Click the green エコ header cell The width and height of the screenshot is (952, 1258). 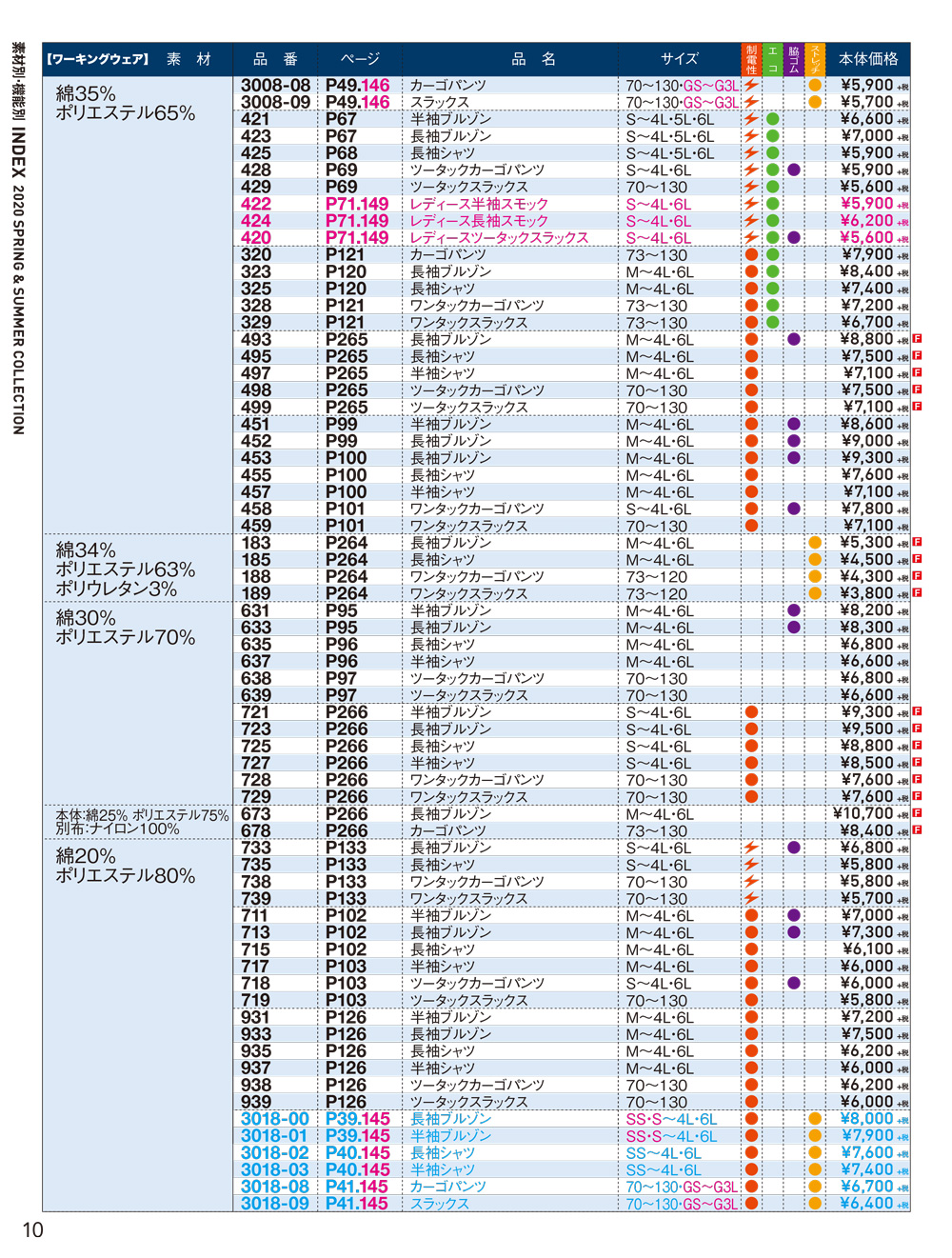point(773,59)
